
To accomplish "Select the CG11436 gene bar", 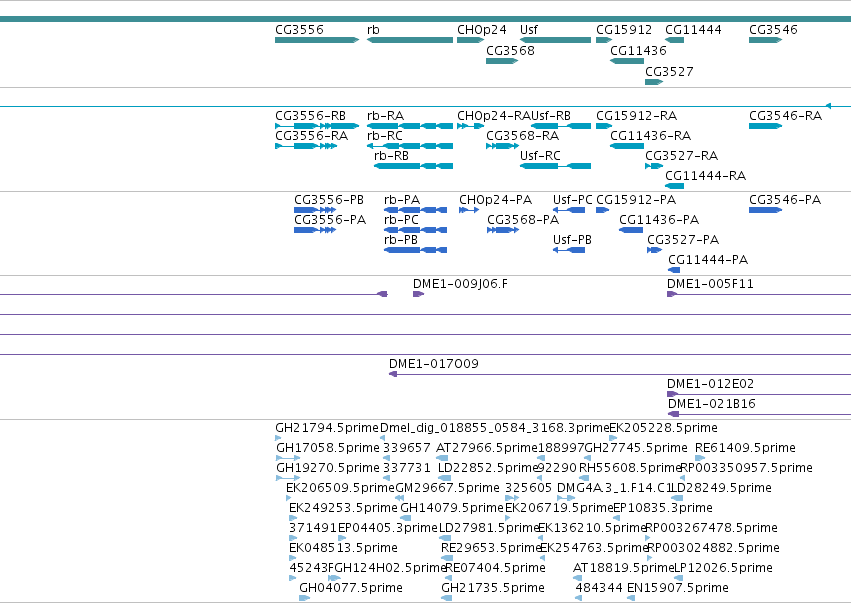I will click(627, 61).
